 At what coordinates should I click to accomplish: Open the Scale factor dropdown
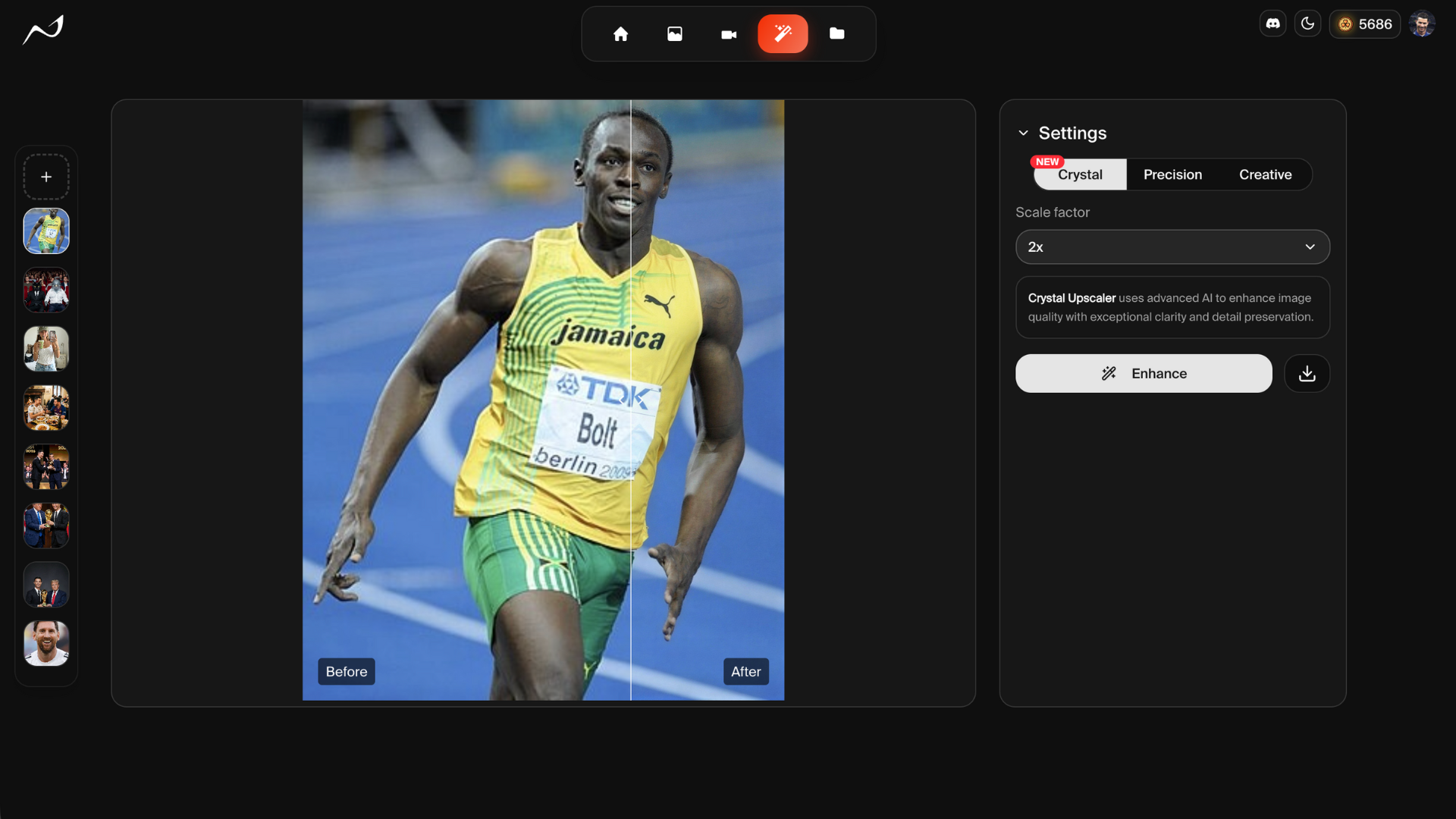[1172, 246]
